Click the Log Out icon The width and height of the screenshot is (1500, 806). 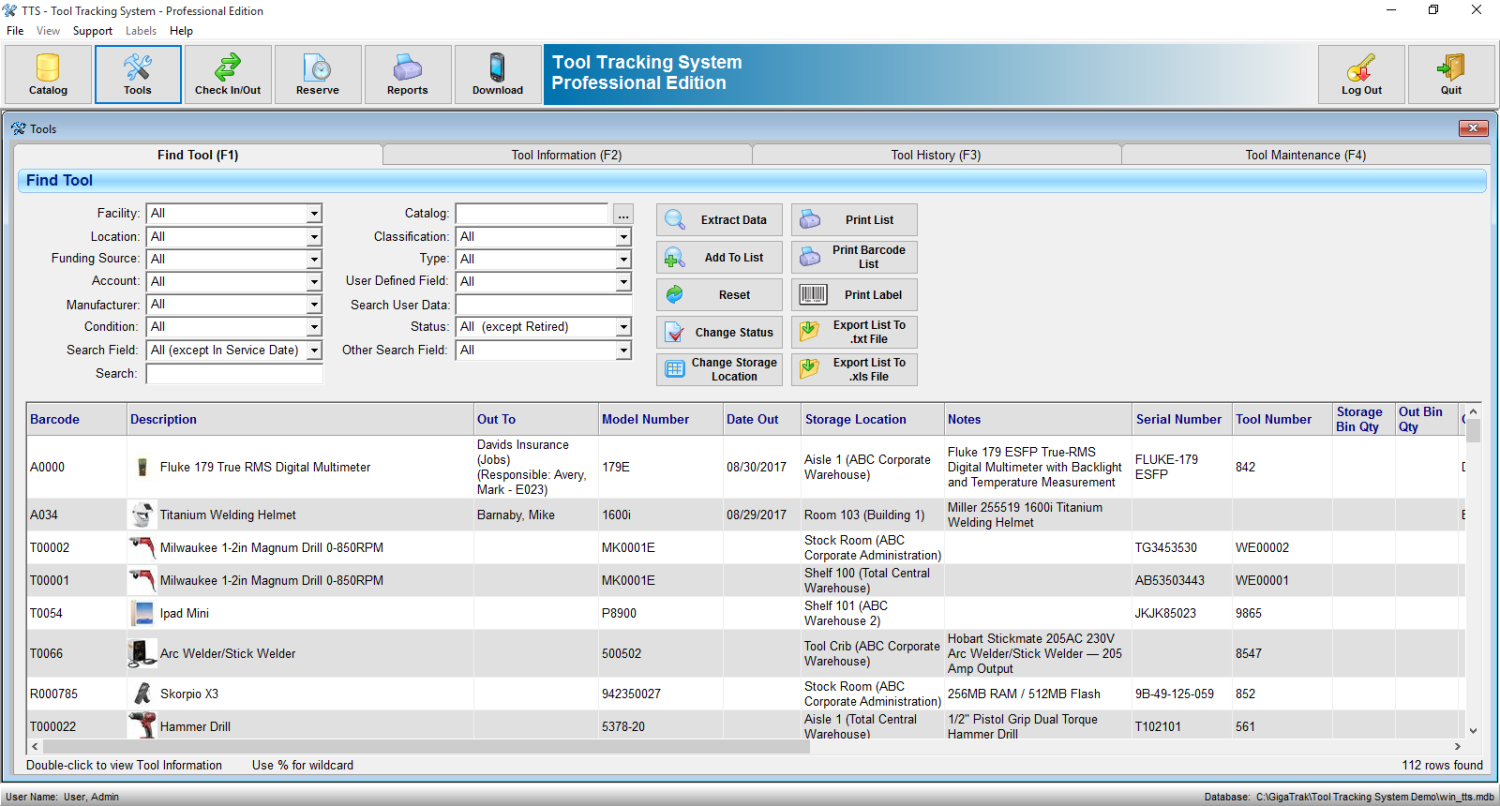[x=1360, y=74]
